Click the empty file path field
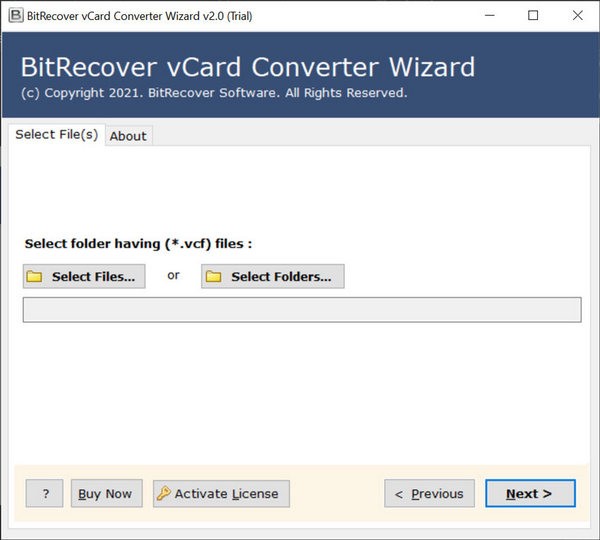The width and height of the screenshot is (600, 540). point(302,310)
